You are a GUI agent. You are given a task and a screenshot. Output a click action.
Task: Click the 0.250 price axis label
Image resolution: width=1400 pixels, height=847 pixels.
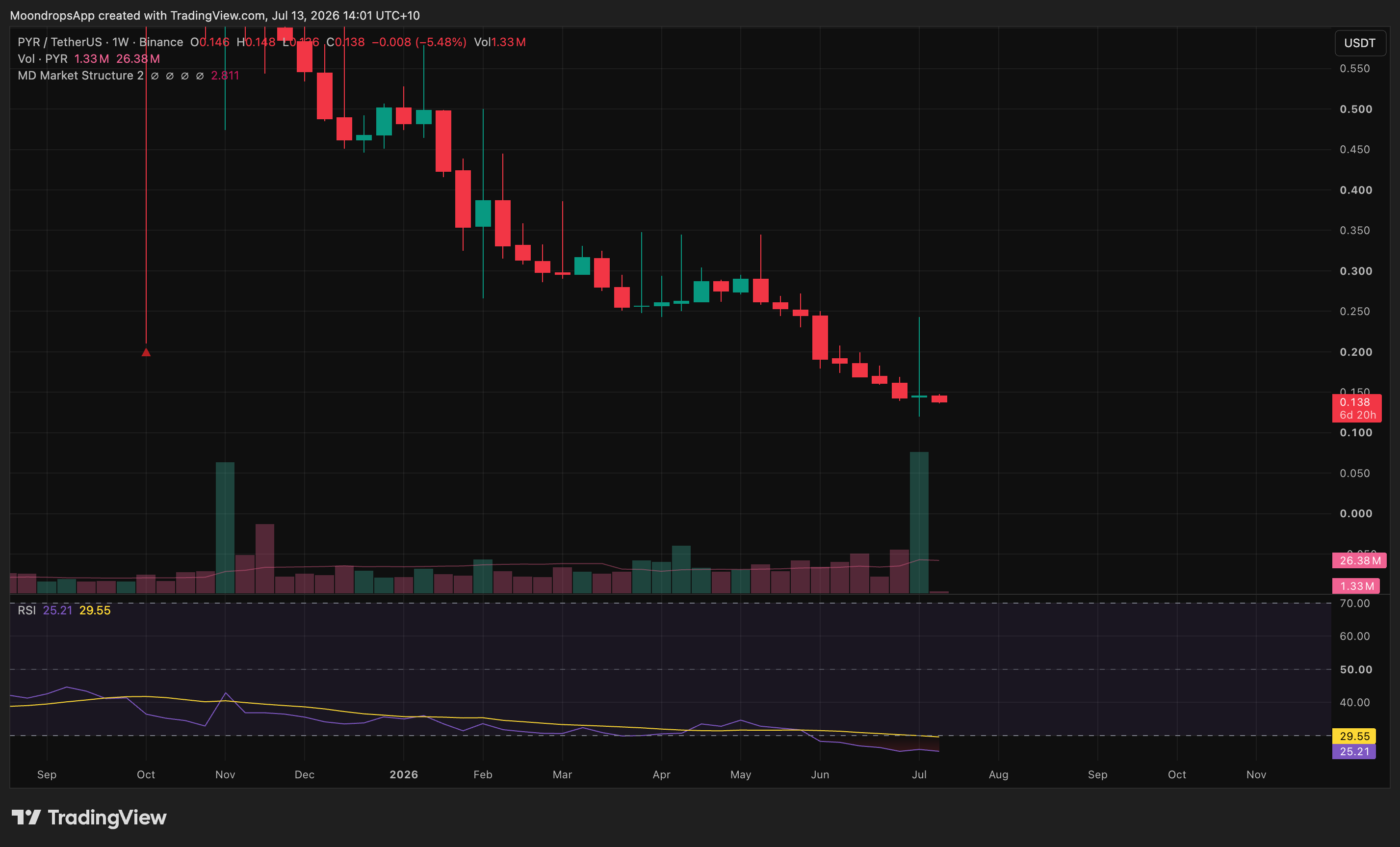coord(1354,312)
